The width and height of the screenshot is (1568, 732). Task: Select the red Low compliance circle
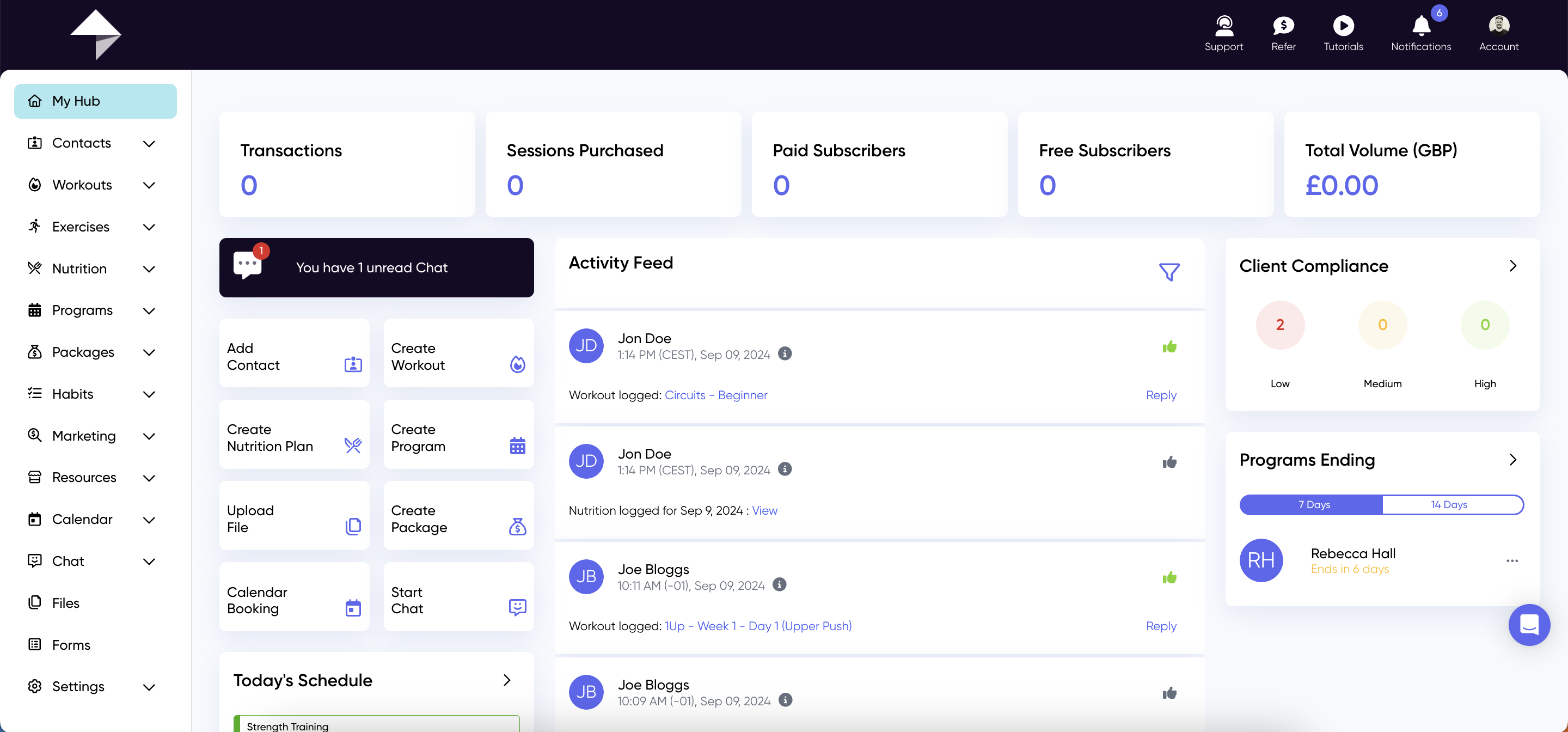[1279, 325]
